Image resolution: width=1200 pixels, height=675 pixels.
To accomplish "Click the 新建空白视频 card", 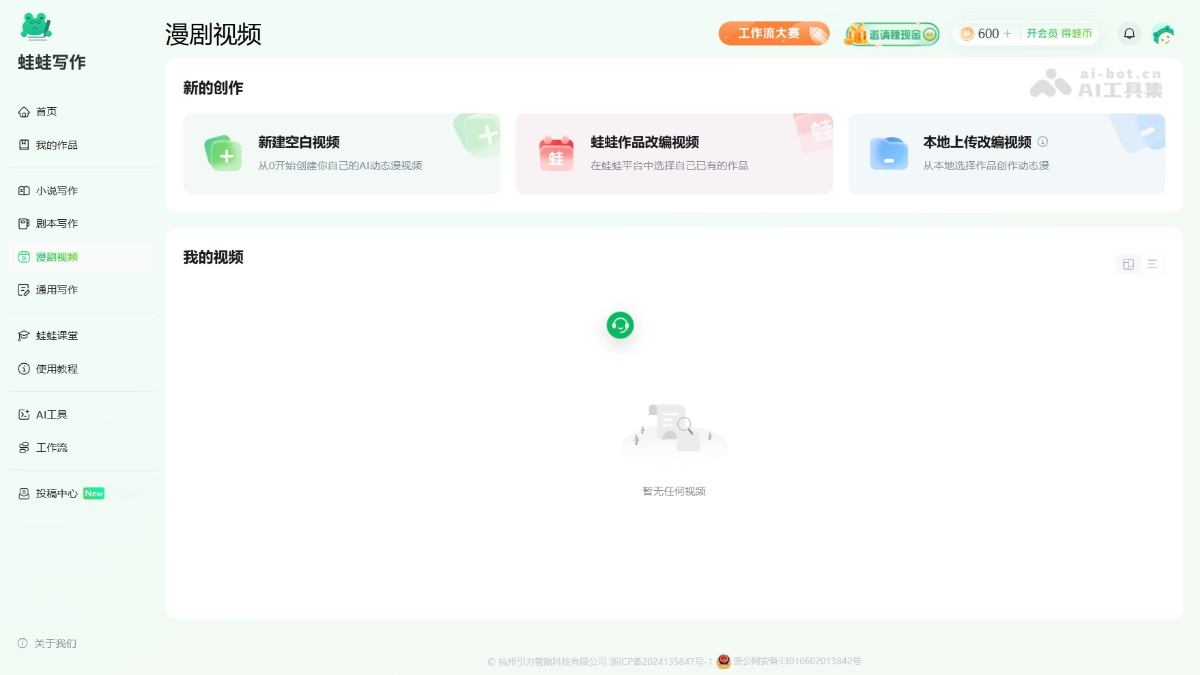I will [x=341, y=153].
